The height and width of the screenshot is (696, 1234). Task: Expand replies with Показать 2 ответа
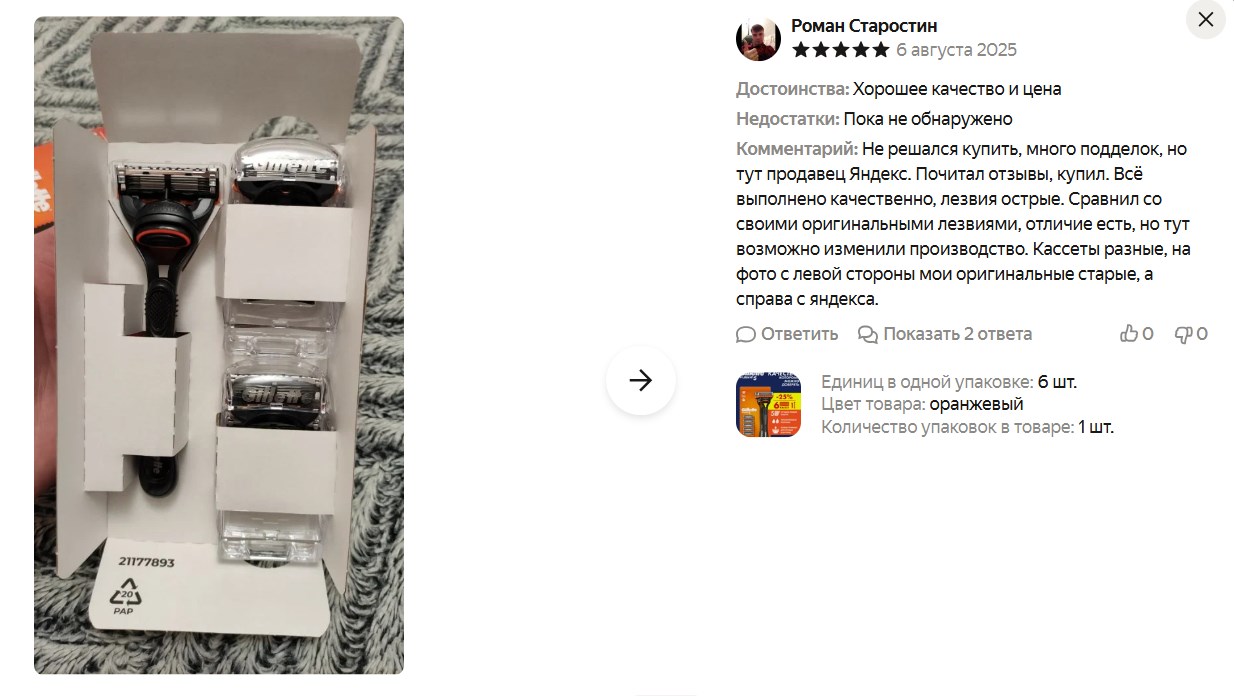tap(957, 334)
